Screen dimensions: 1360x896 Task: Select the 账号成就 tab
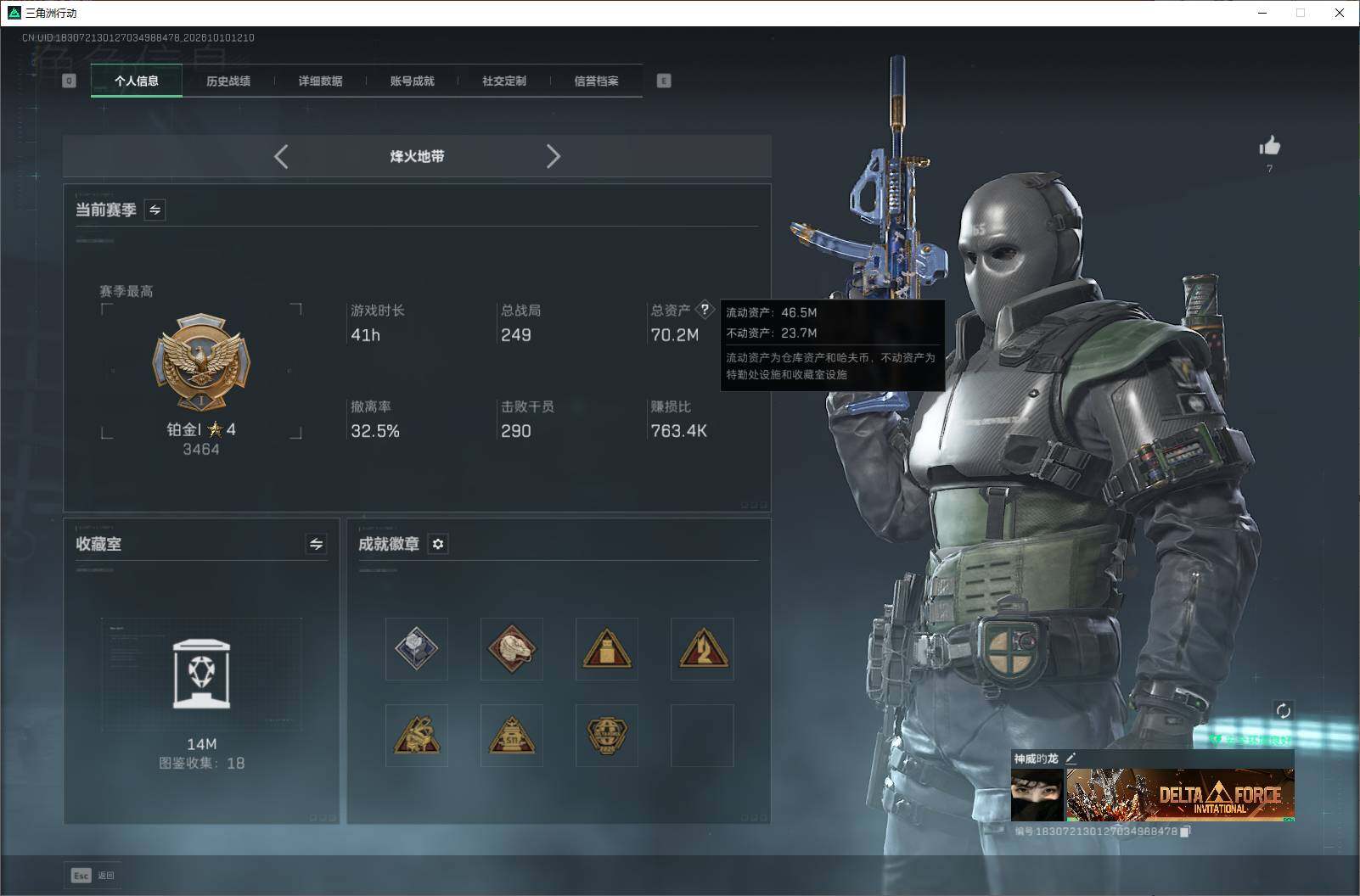pyautogui.click(x=412, y=81)
